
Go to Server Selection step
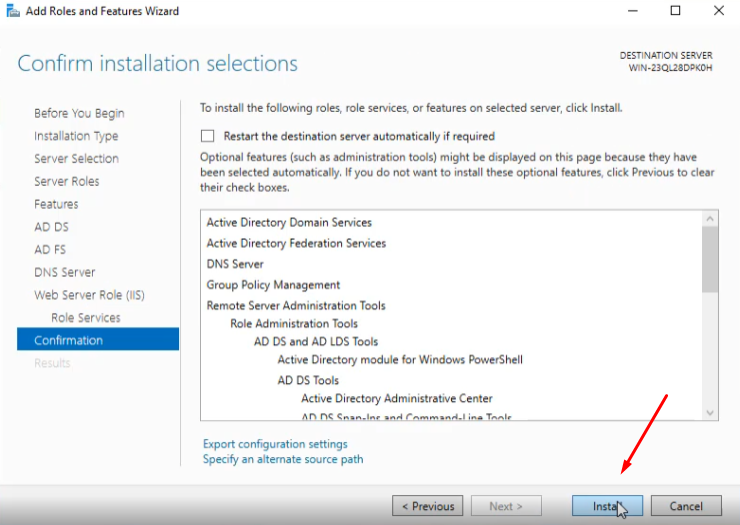pos(76,159)
